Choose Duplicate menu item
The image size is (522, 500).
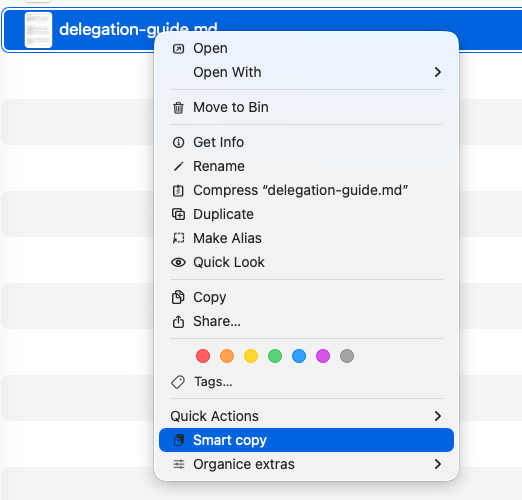[x=306, y=214]
